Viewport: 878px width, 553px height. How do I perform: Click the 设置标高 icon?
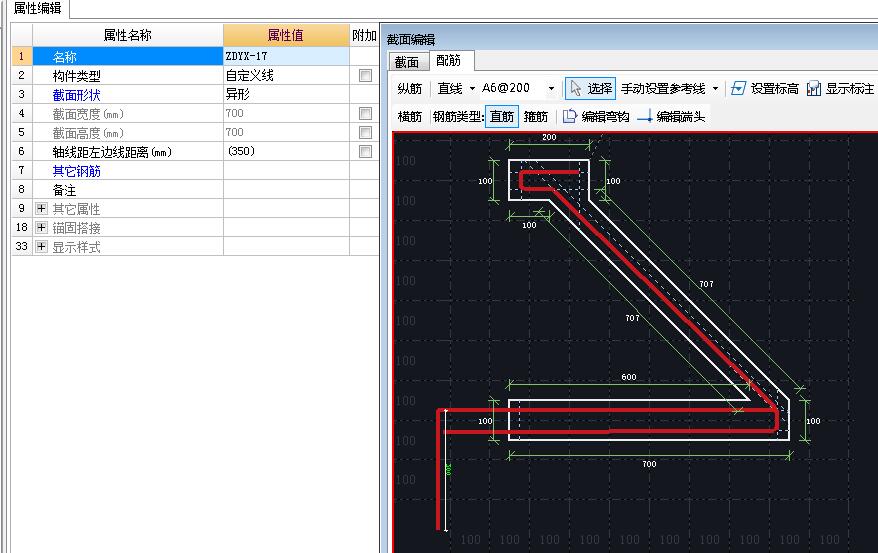738,88
